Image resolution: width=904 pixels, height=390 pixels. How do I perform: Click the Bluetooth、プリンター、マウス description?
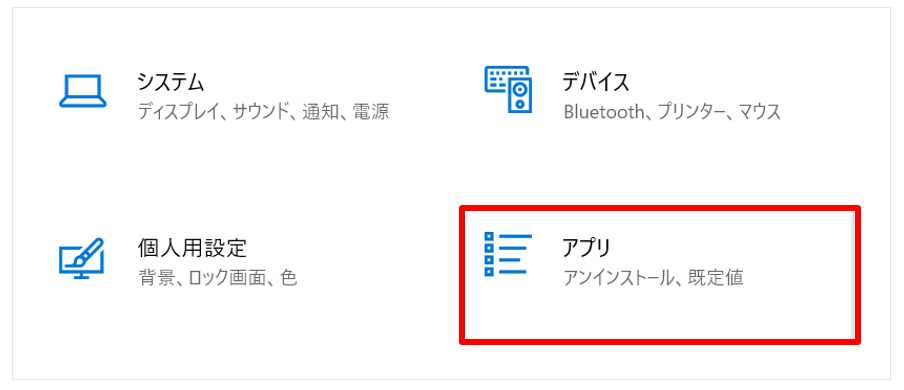point(672,111)
